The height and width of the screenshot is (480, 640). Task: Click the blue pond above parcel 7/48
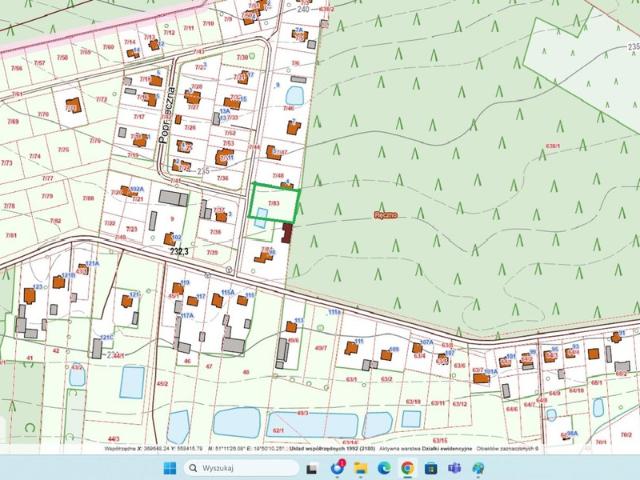click(294, 96)
